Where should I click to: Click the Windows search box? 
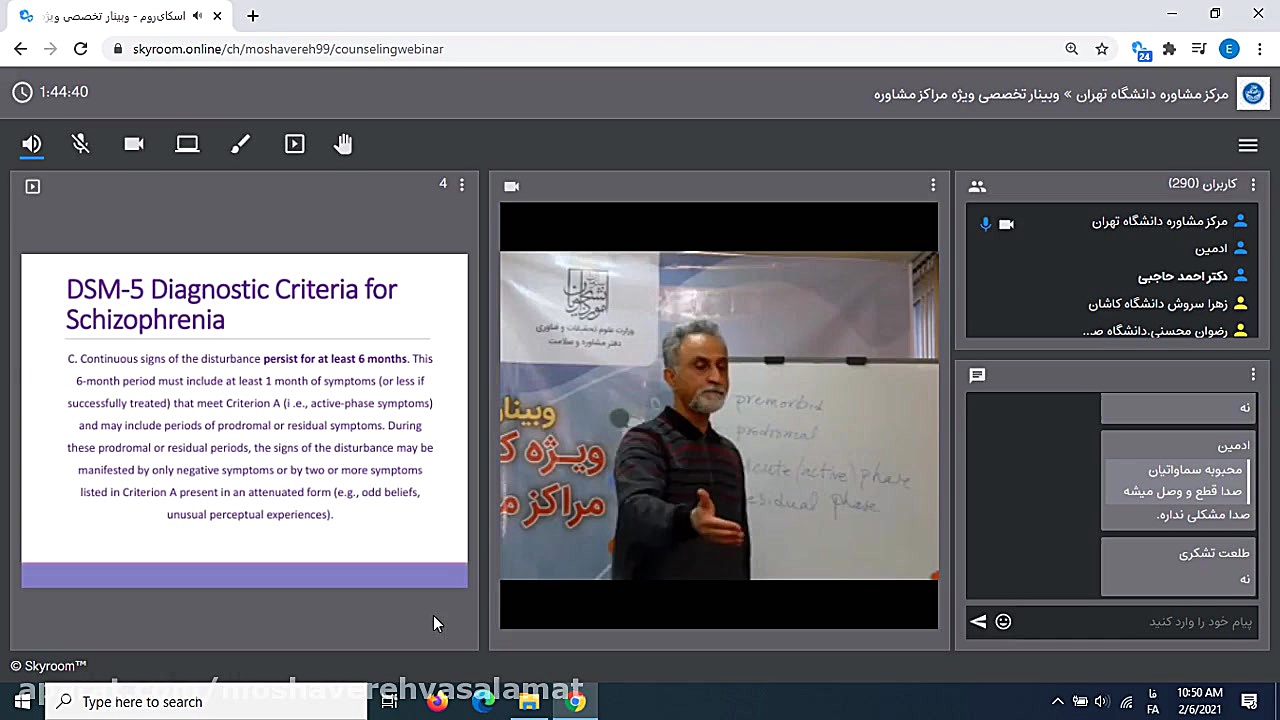[x=206, y=702]
